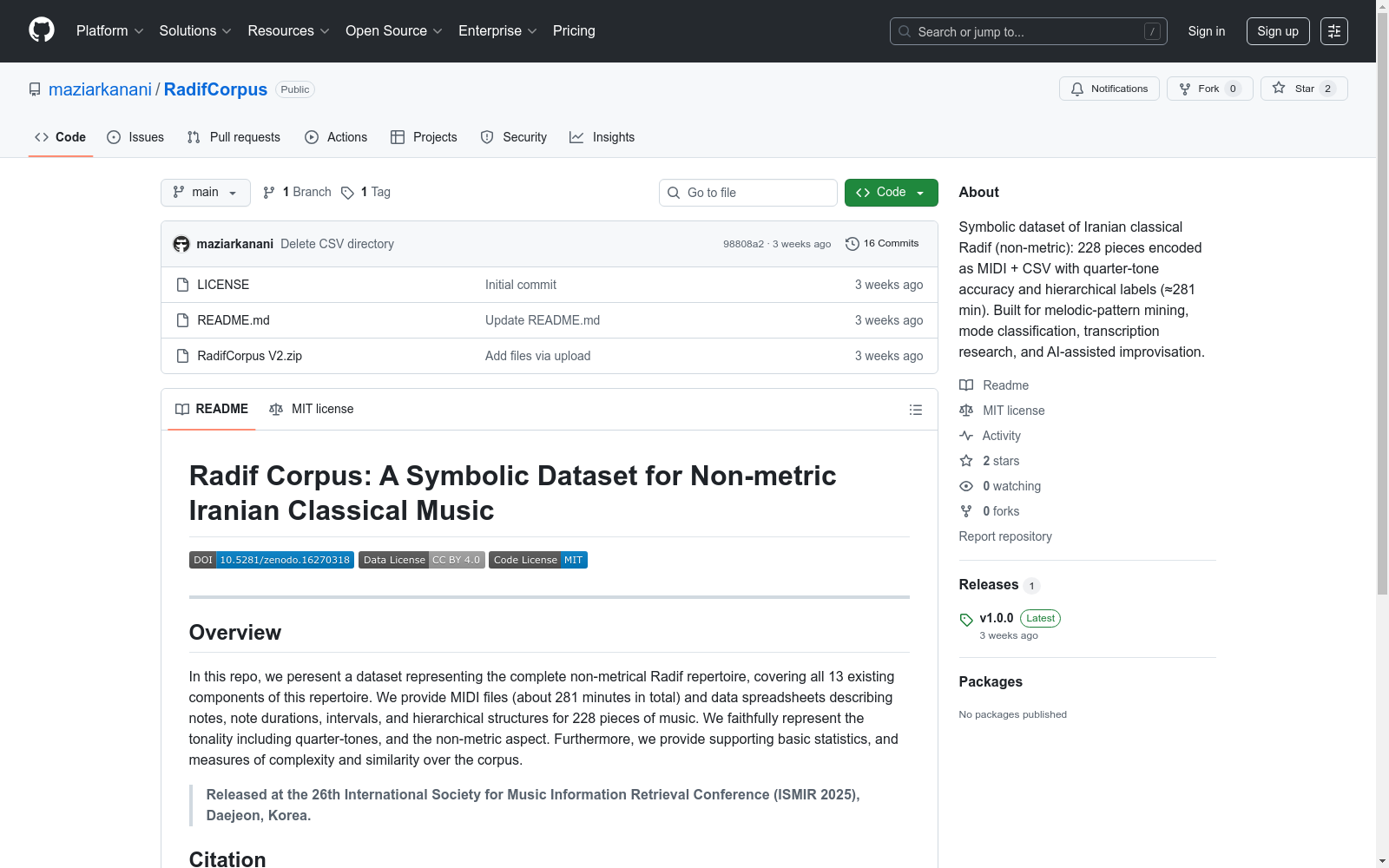The width and height of the screenshot is (1389, 868).
Task: Expand the Solutions menu
Action: 195,31
